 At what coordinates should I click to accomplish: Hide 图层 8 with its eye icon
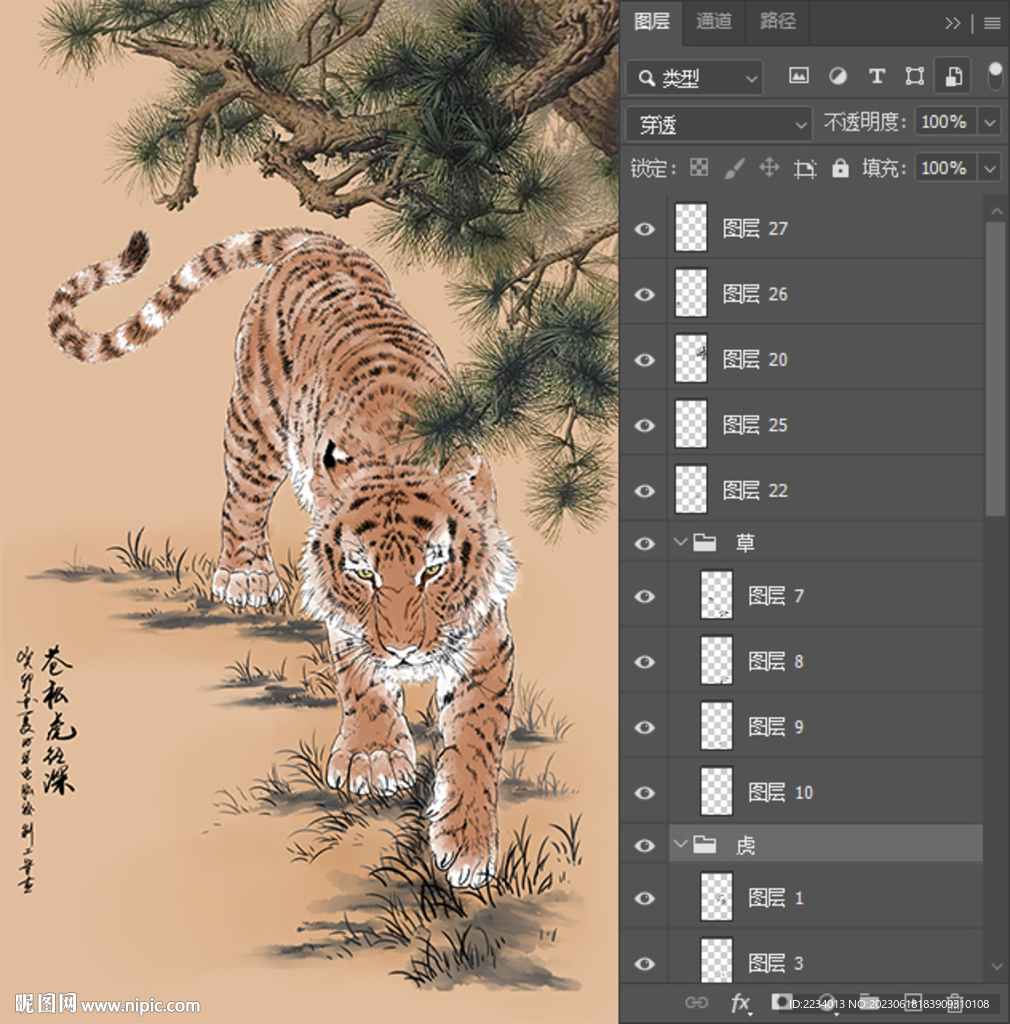pos(644,662)
